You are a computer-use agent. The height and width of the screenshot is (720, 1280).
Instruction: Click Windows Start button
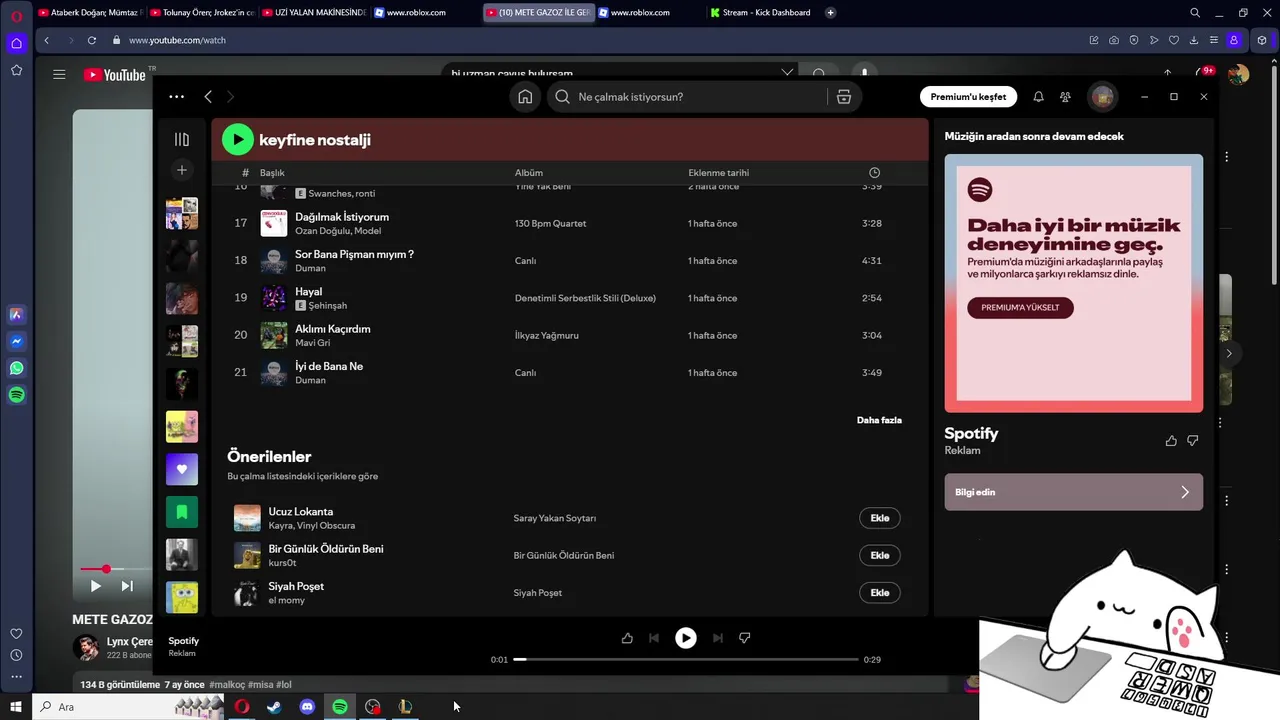click(16, 707)
